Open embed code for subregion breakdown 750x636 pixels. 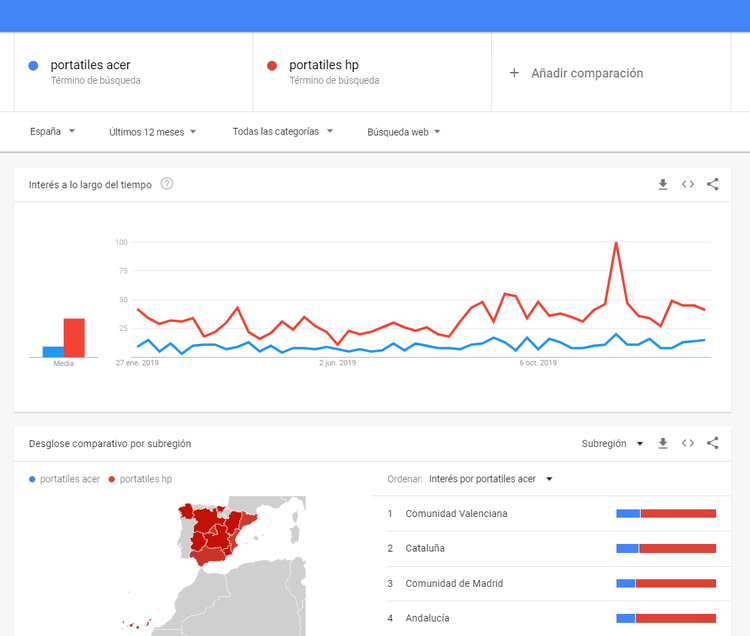688,443
